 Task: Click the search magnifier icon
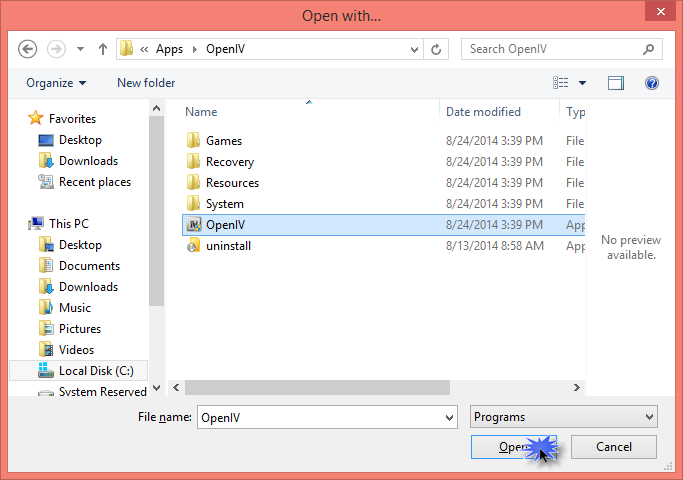point(649,49)
